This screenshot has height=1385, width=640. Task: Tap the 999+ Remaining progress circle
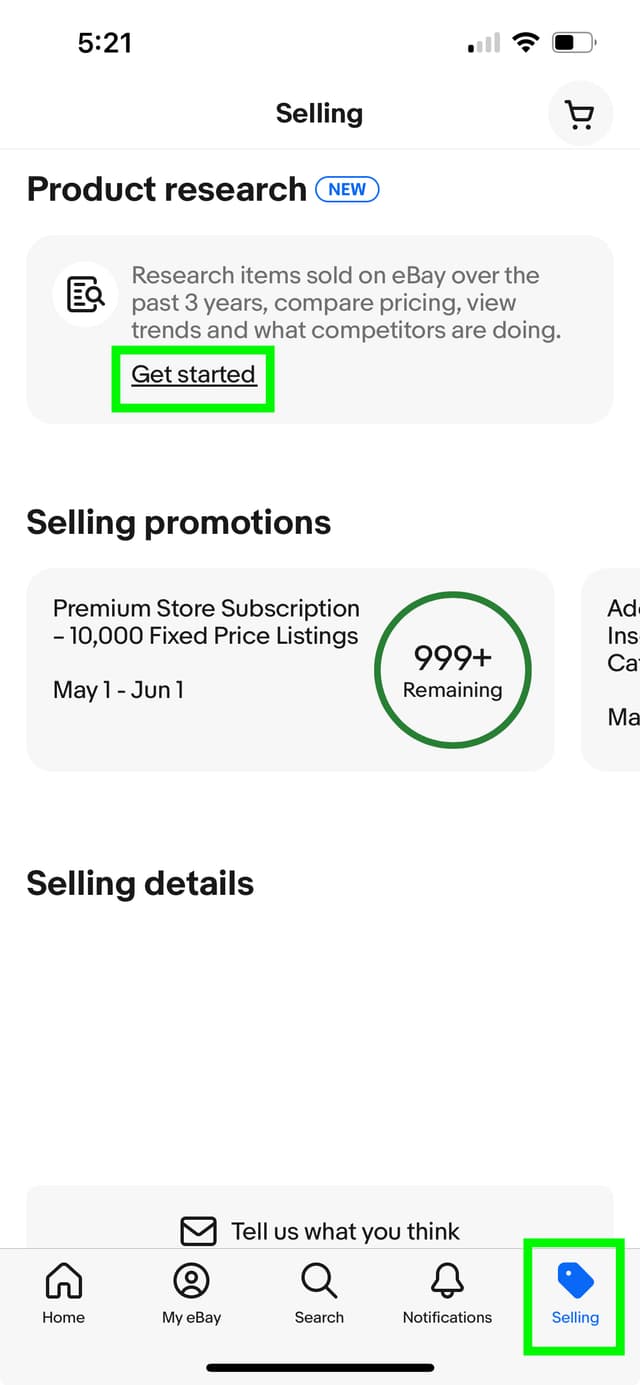[x=452, y=670]
